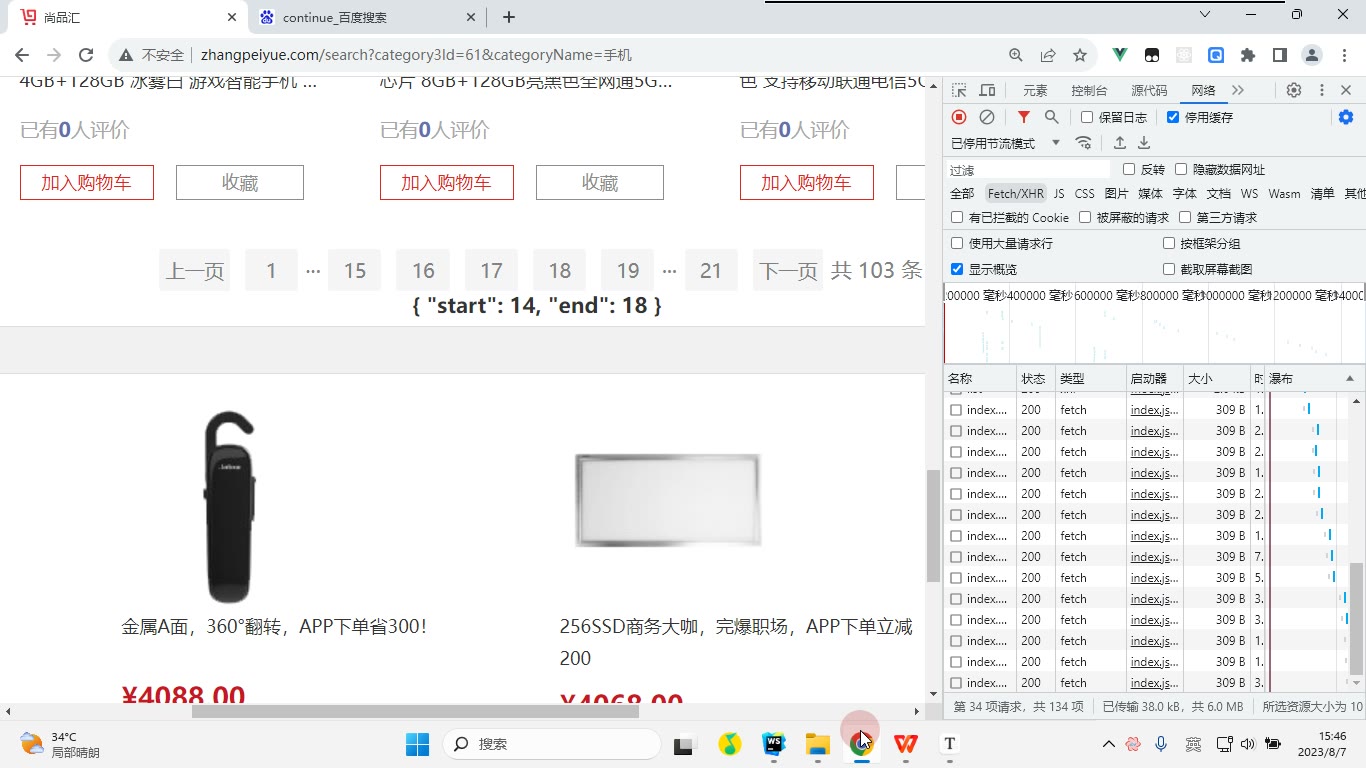Click the page's horizontal scrollbar thumb
Viewport: 1366px width, 768px height.
[x=415, y=712]
